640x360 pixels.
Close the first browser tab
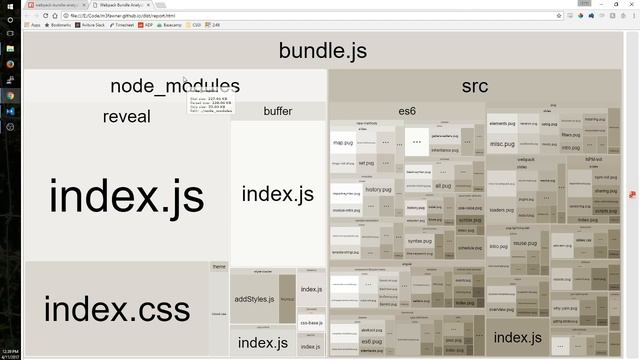[x=84, y=5]
